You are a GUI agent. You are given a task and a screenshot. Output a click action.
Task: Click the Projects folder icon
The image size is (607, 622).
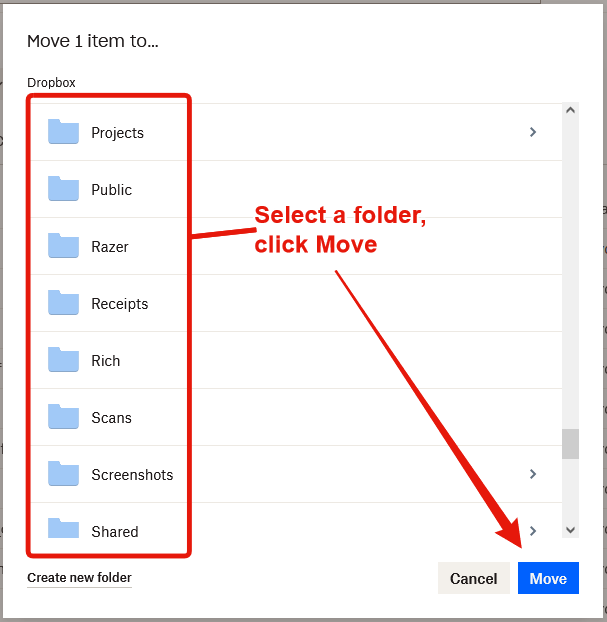[x=63, y=132]
